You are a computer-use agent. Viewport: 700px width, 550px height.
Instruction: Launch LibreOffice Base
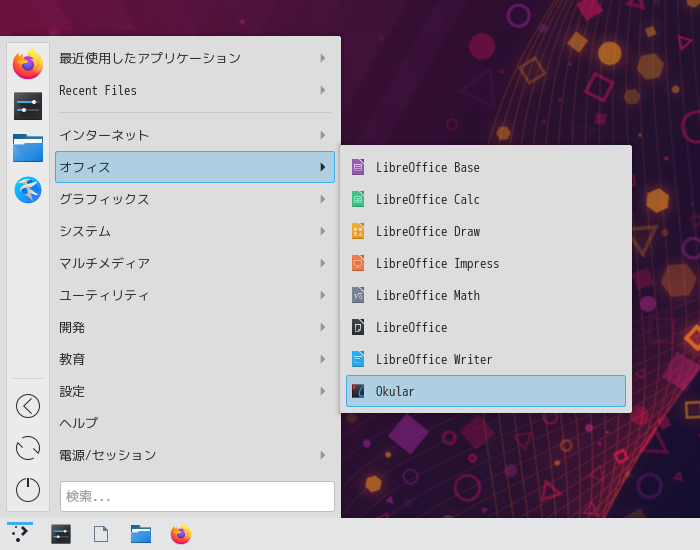[486, 167]
